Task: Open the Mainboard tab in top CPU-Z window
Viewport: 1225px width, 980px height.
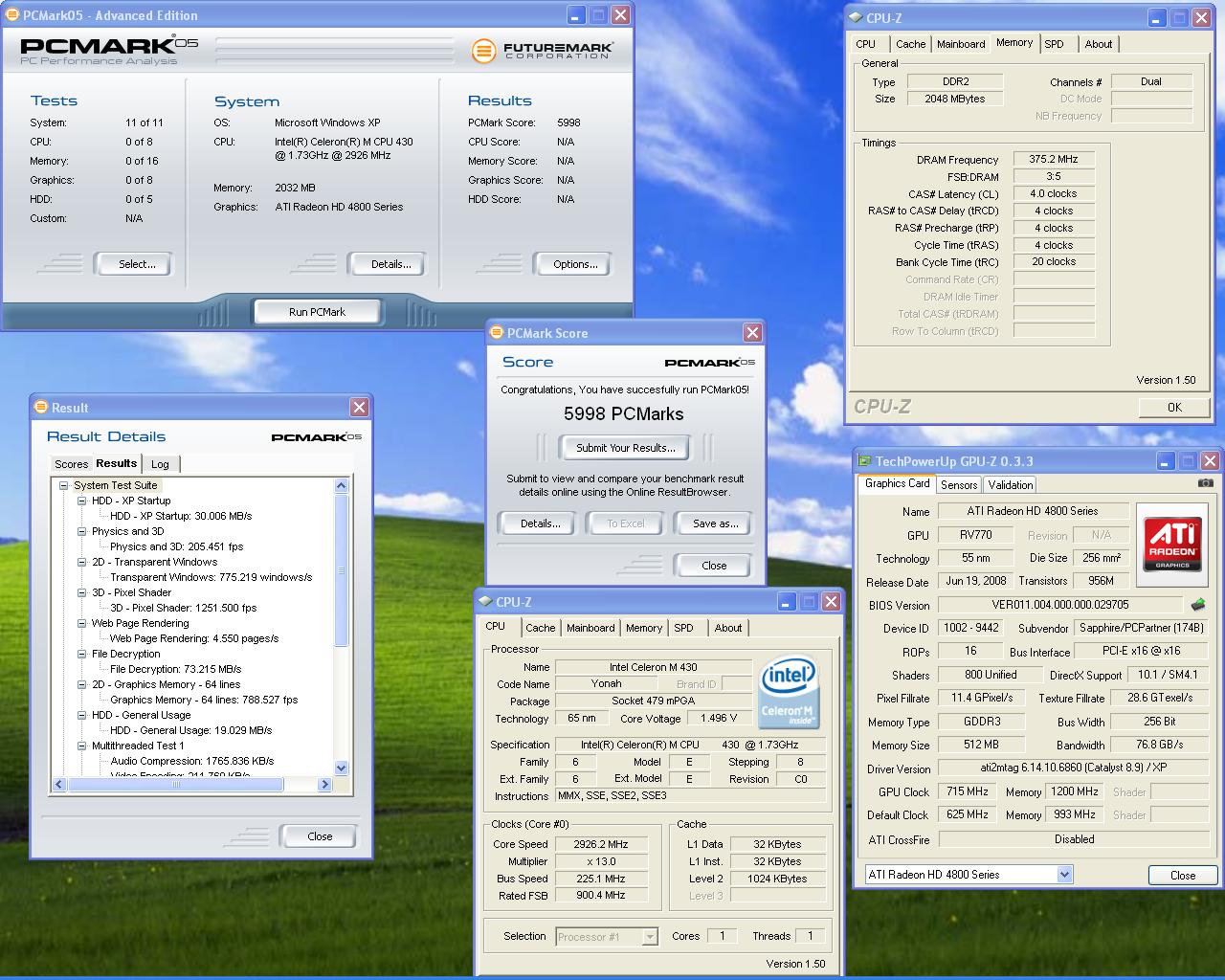Action: 961,44
